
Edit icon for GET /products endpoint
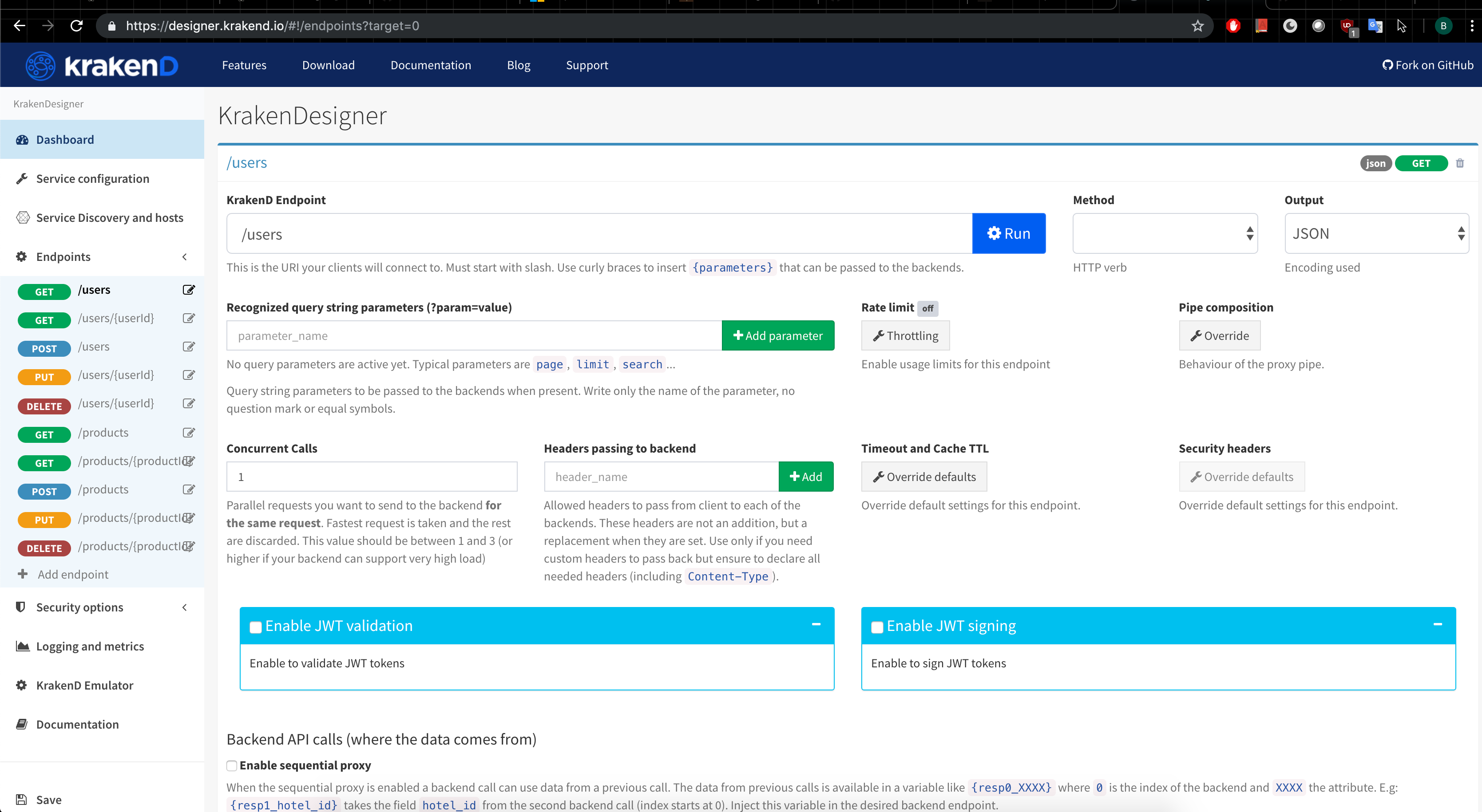click(189, 433)
